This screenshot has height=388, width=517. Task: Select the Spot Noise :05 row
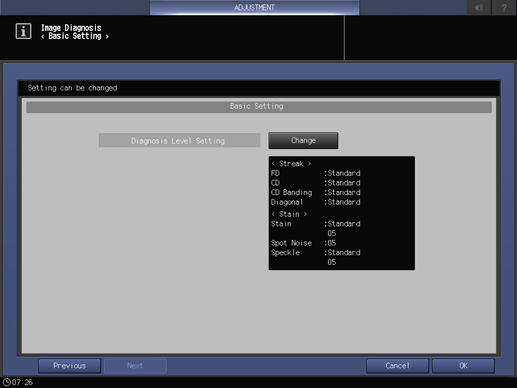(303, 243)
